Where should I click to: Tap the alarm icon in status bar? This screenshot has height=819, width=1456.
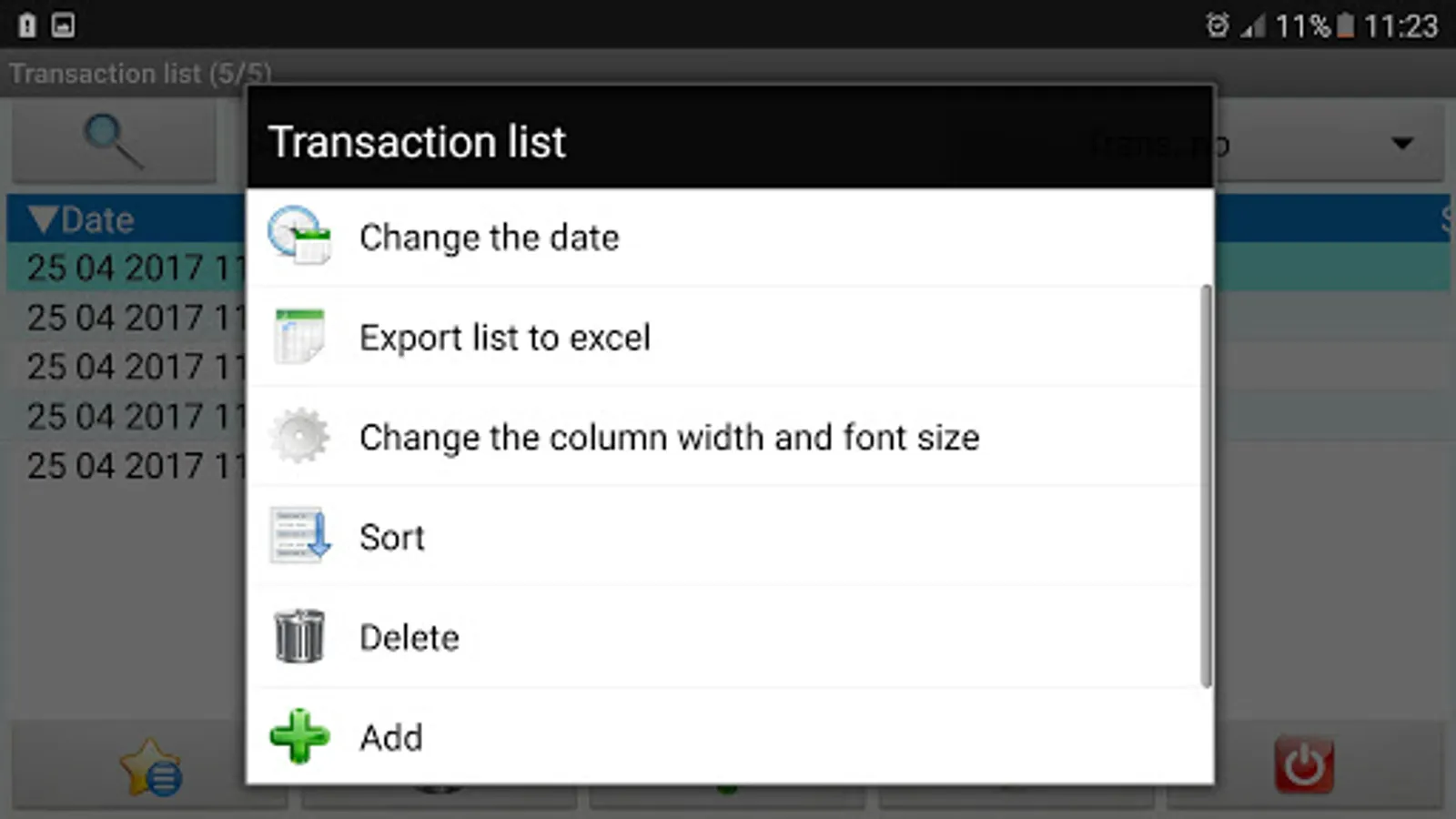(x=1217, y=25)
